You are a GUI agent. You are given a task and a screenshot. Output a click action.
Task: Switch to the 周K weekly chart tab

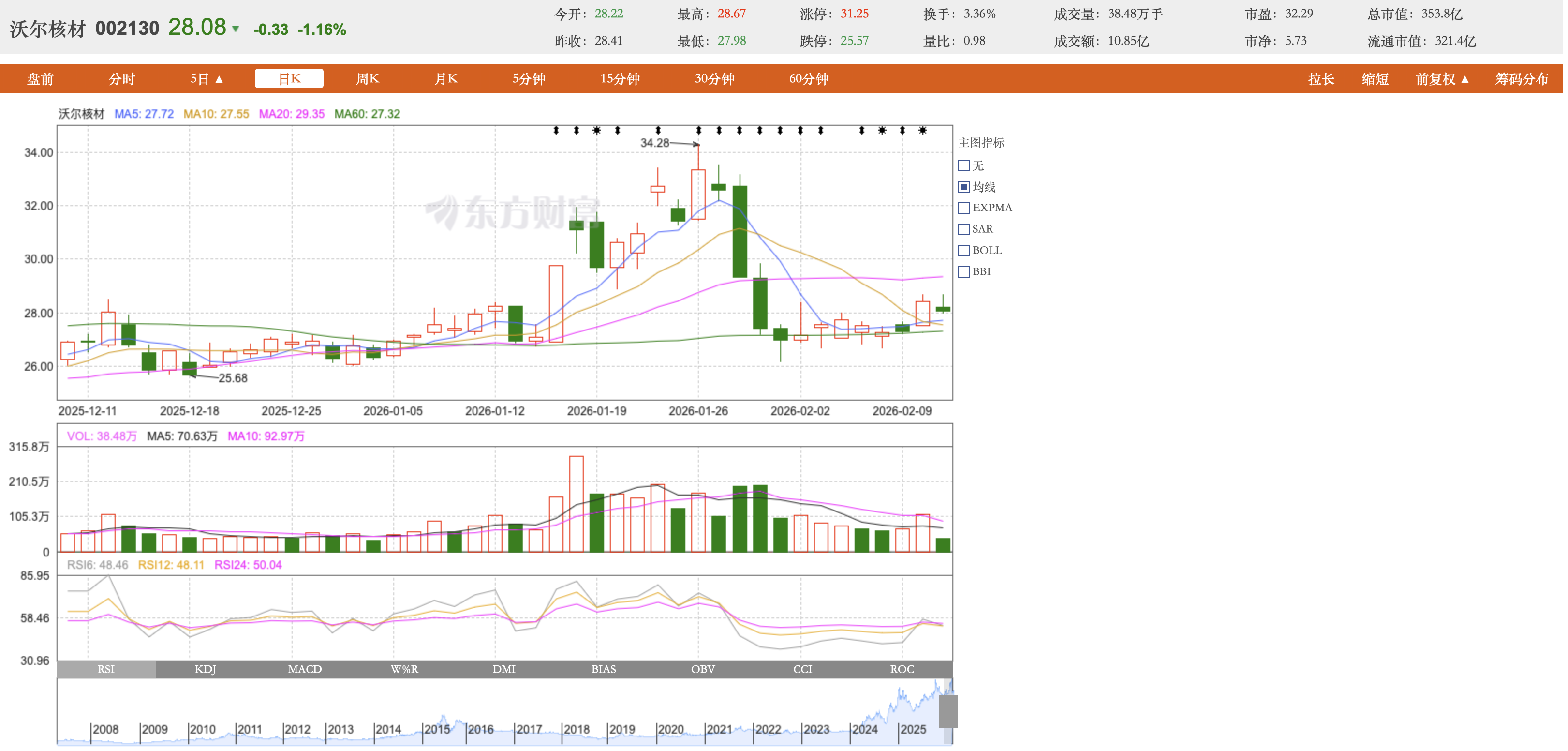click(367, 78)
